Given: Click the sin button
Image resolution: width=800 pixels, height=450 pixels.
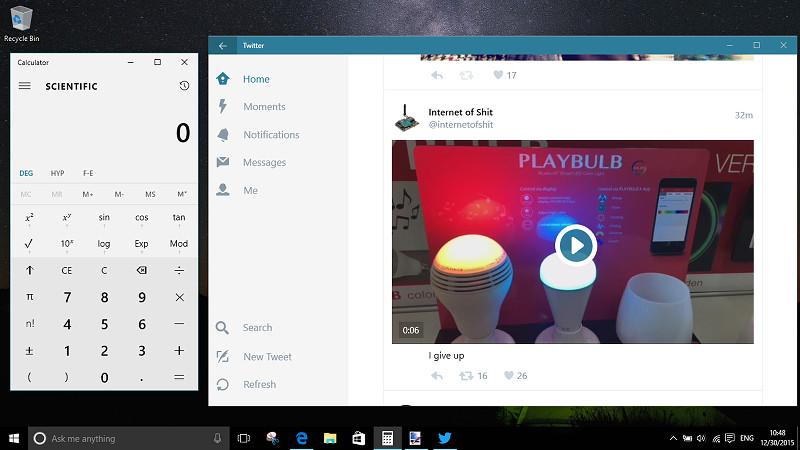Looking at the screenshot, I should (x=104, y=217).
